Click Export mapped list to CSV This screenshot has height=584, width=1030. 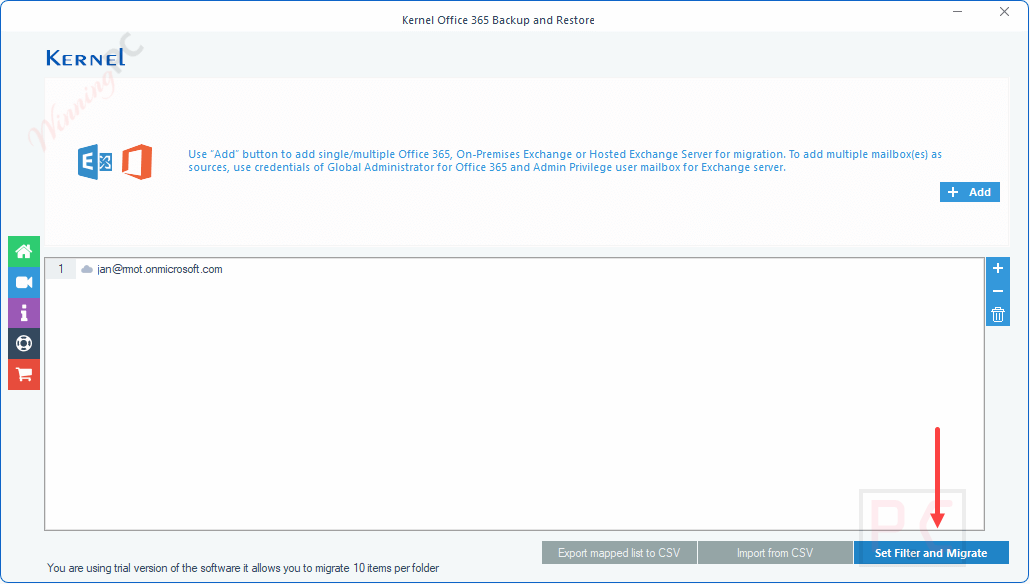(619, 552)
